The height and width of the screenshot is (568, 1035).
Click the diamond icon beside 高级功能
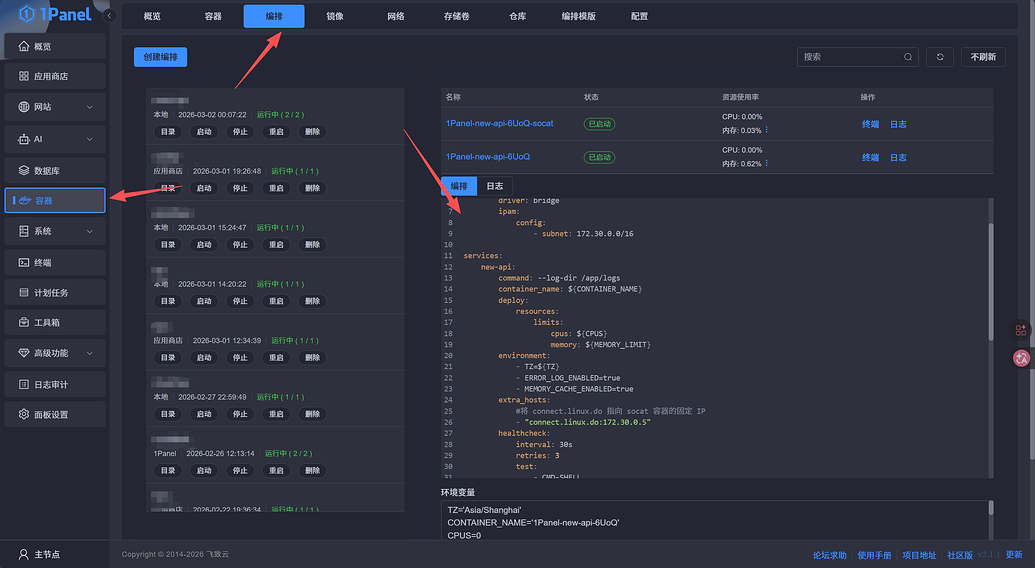24,353
